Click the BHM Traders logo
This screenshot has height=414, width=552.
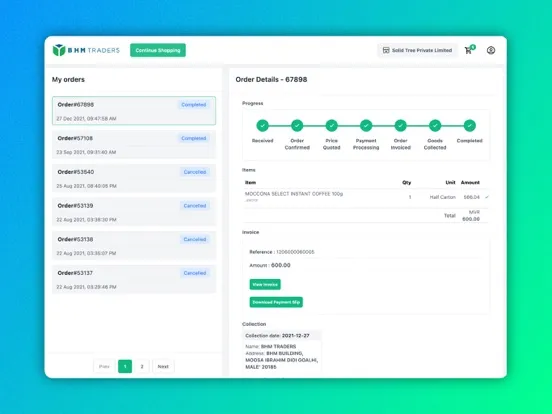click(86, 50)
